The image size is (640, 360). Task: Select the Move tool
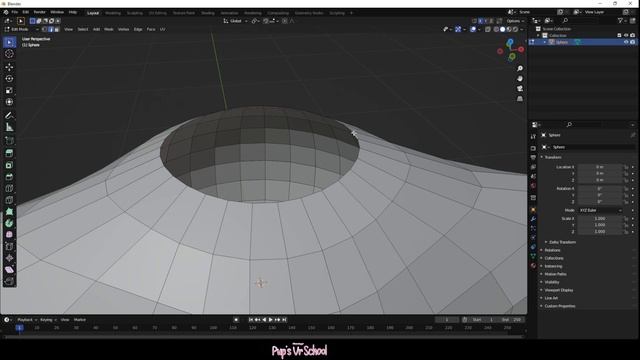coord(9,67)
